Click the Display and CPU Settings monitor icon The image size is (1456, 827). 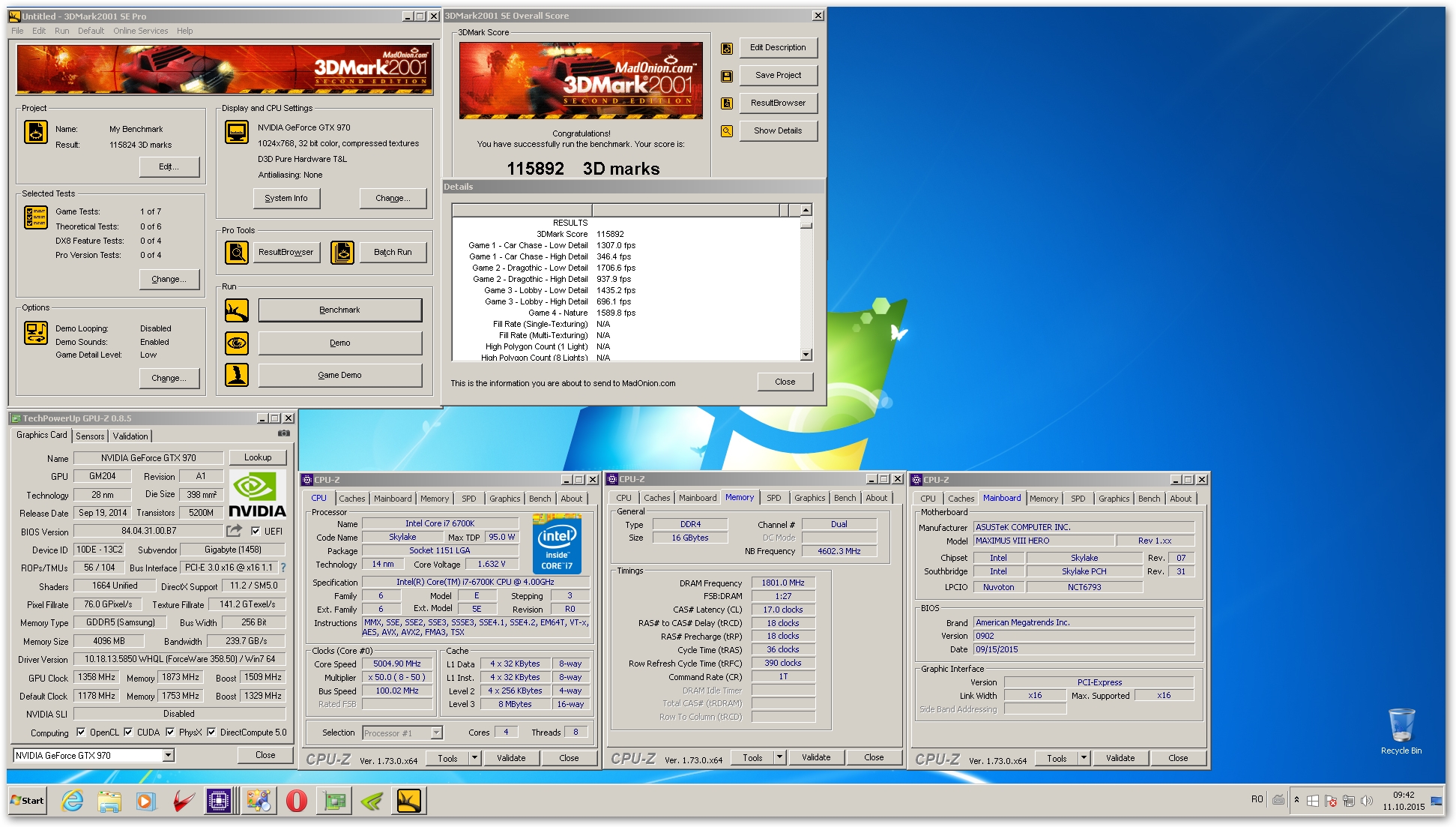click(237, 132)
